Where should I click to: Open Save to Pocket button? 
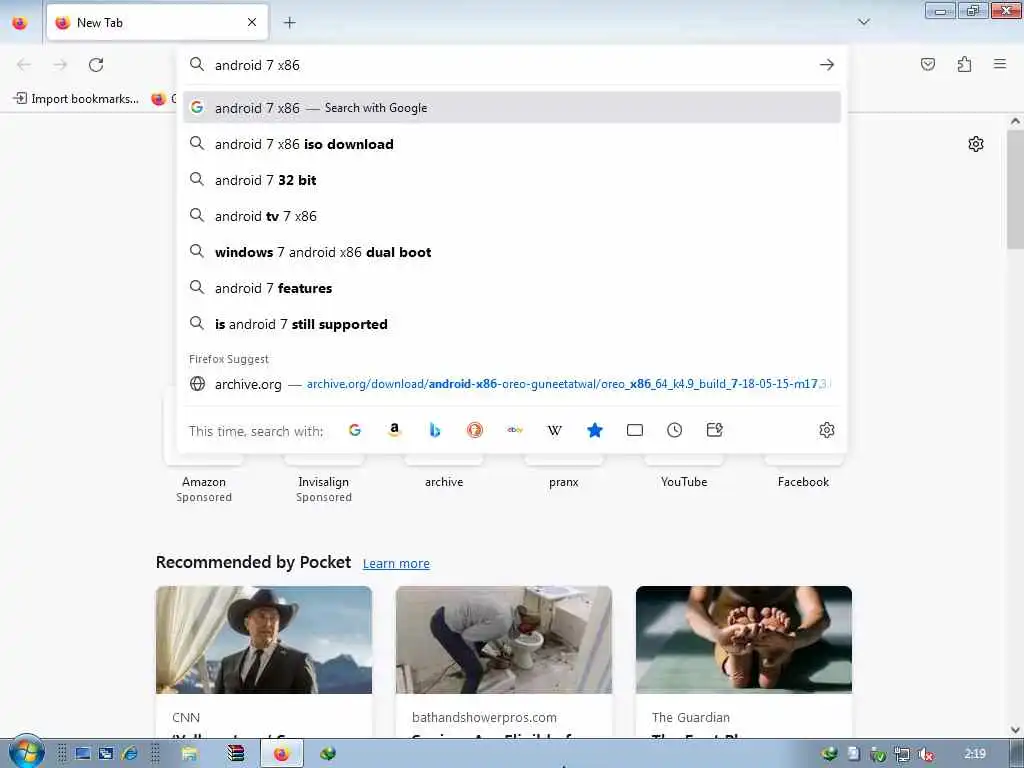[927, 64]
